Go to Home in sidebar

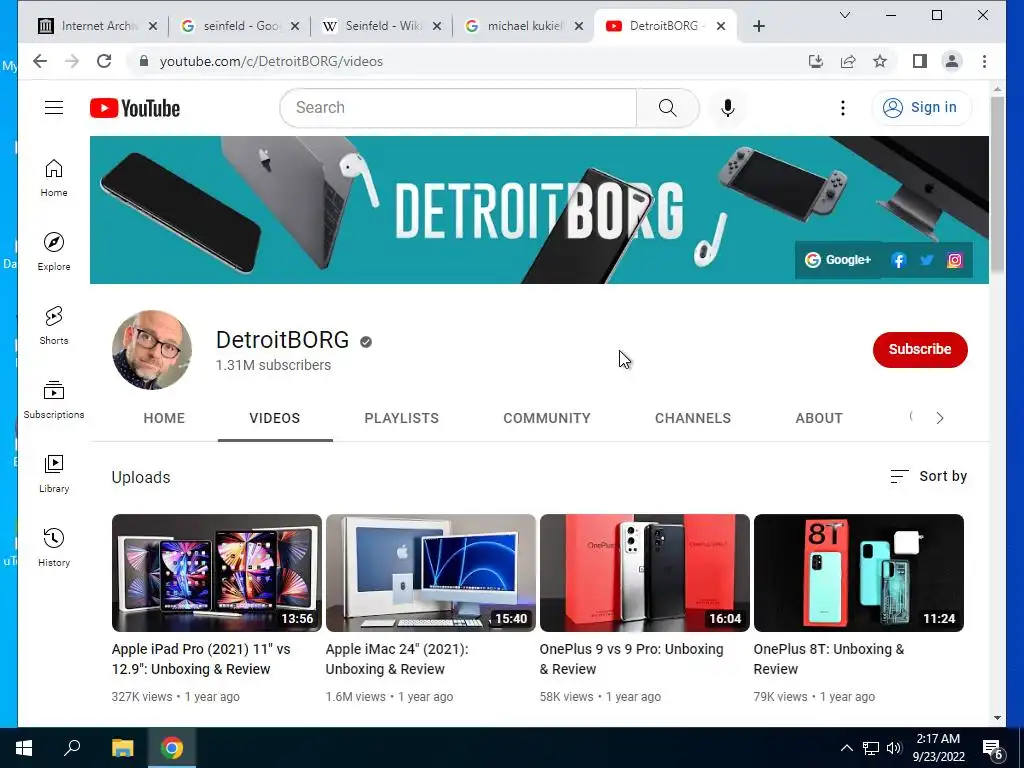54,178
